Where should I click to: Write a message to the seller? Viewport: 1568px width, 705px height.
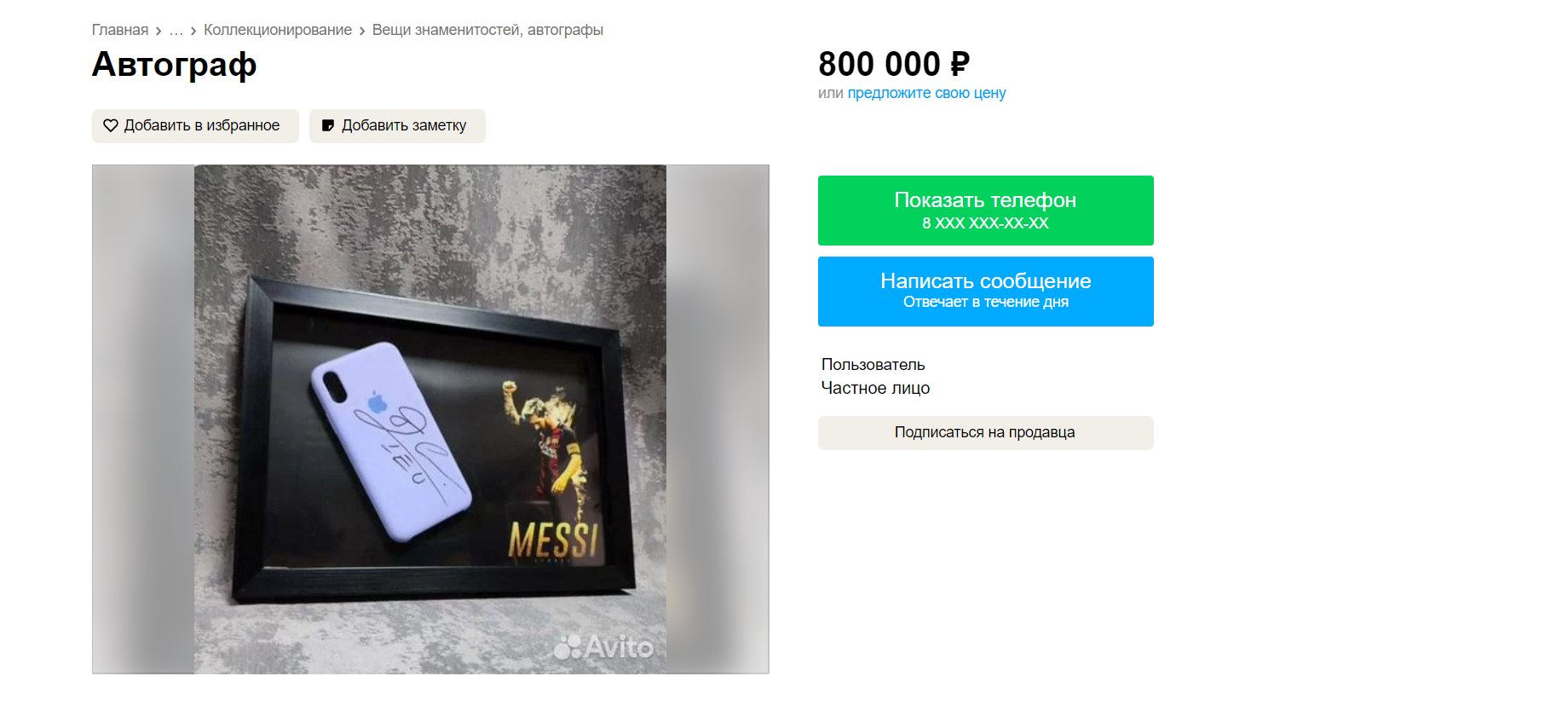point(986,292)
